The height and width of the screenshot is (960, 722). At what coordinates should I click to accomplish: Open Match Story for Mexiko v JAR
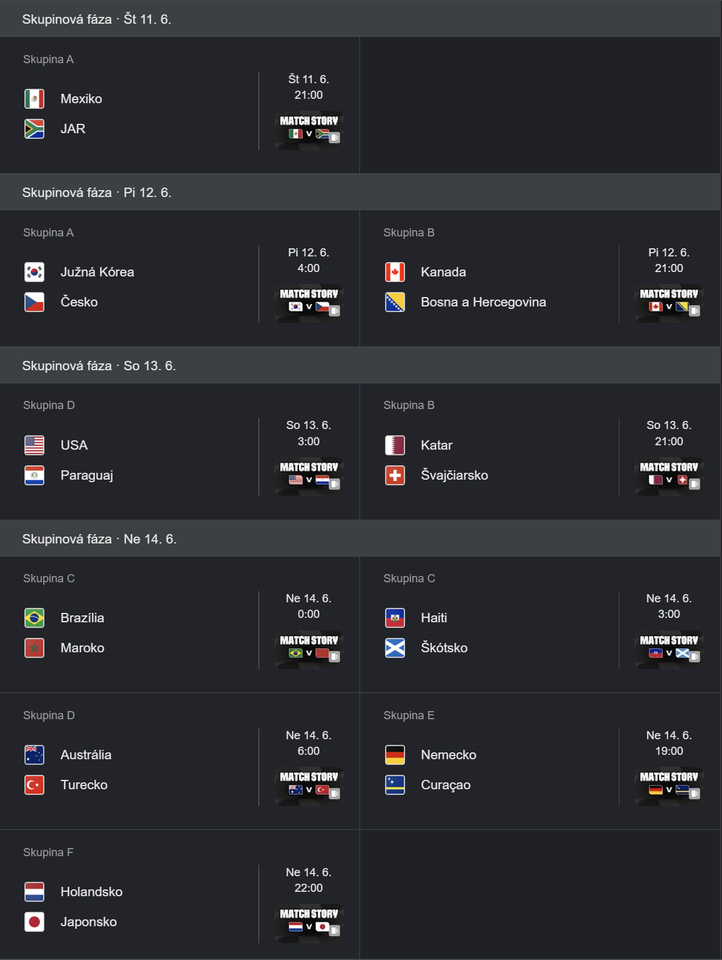click(x=309, y=129)
